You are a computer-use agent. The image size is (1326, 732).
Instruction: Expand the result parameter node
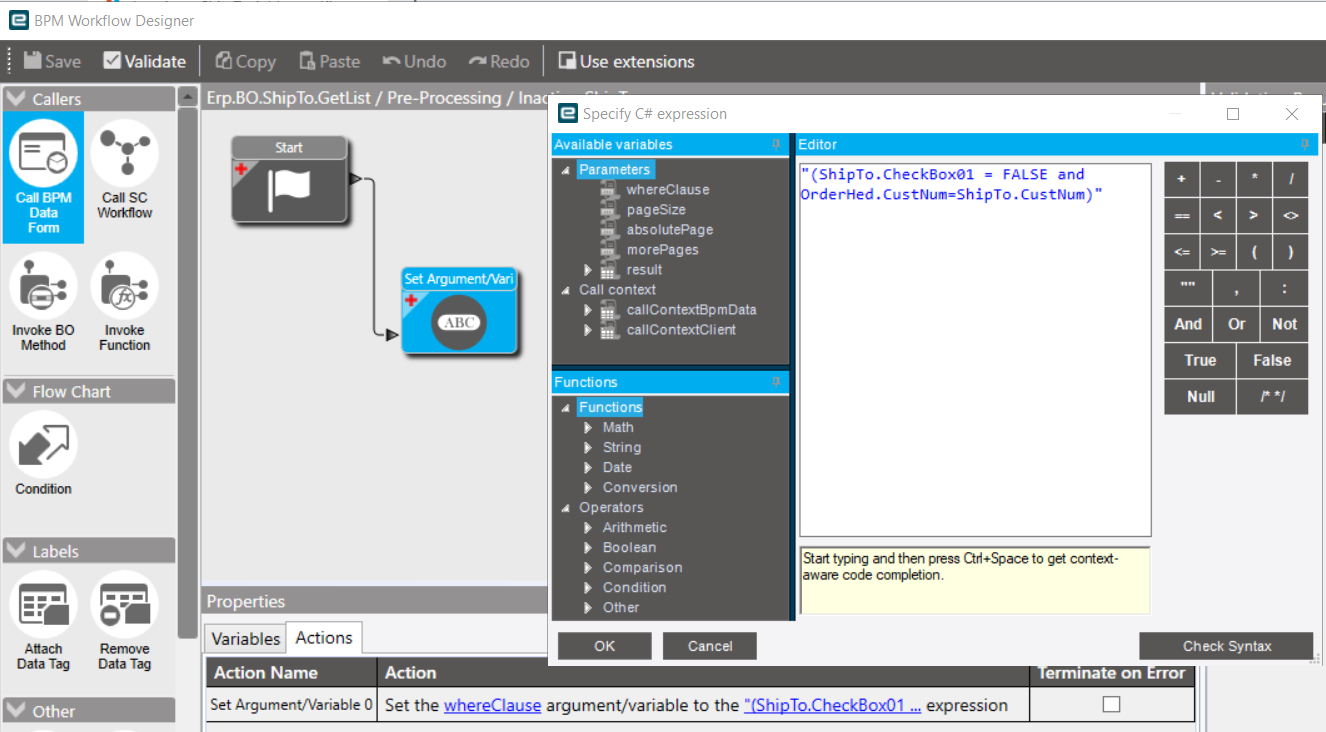(588, 270)
